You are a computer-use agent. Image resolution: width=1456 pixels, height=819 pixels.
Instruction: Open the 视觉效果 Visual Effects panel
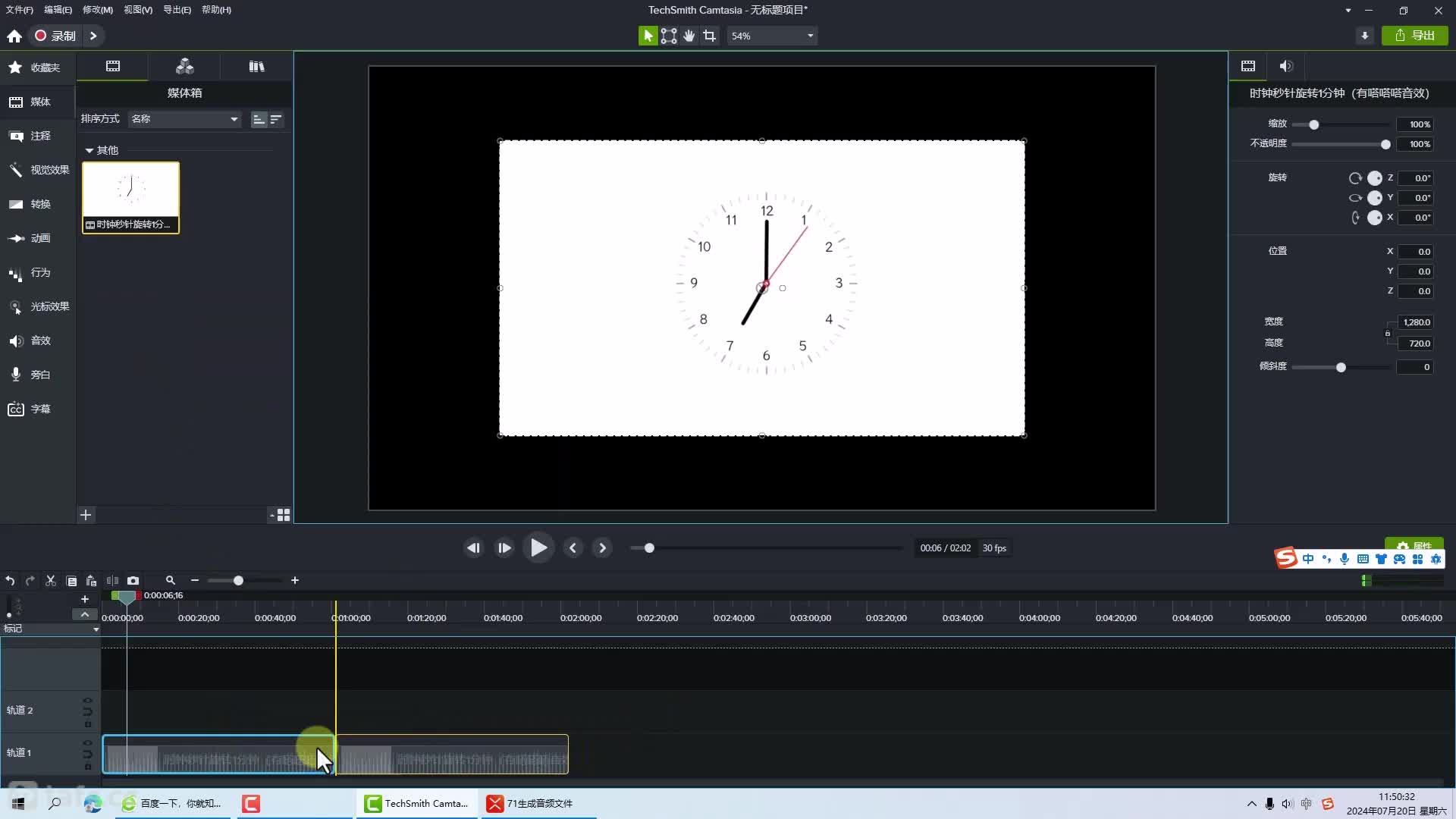pyautogui.click(x=38, y=170)
